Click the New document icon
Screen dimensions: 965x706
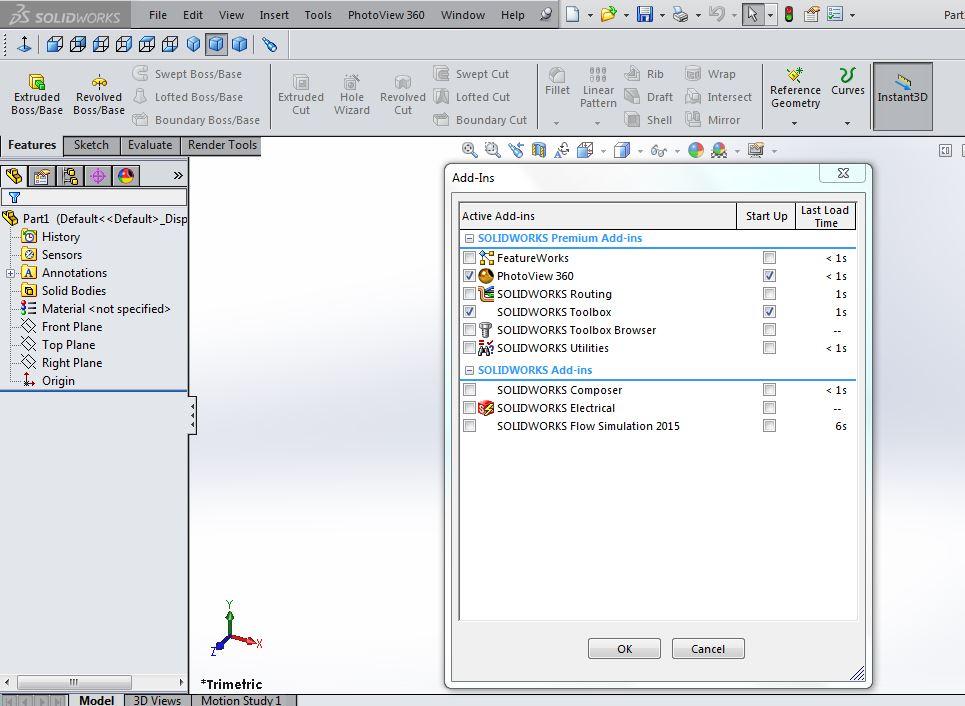572,14
